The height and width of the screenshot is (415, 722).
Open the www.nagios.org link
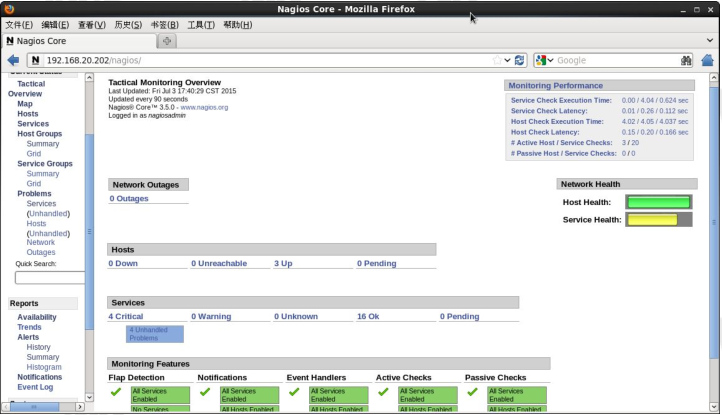[x=204, y=107]
